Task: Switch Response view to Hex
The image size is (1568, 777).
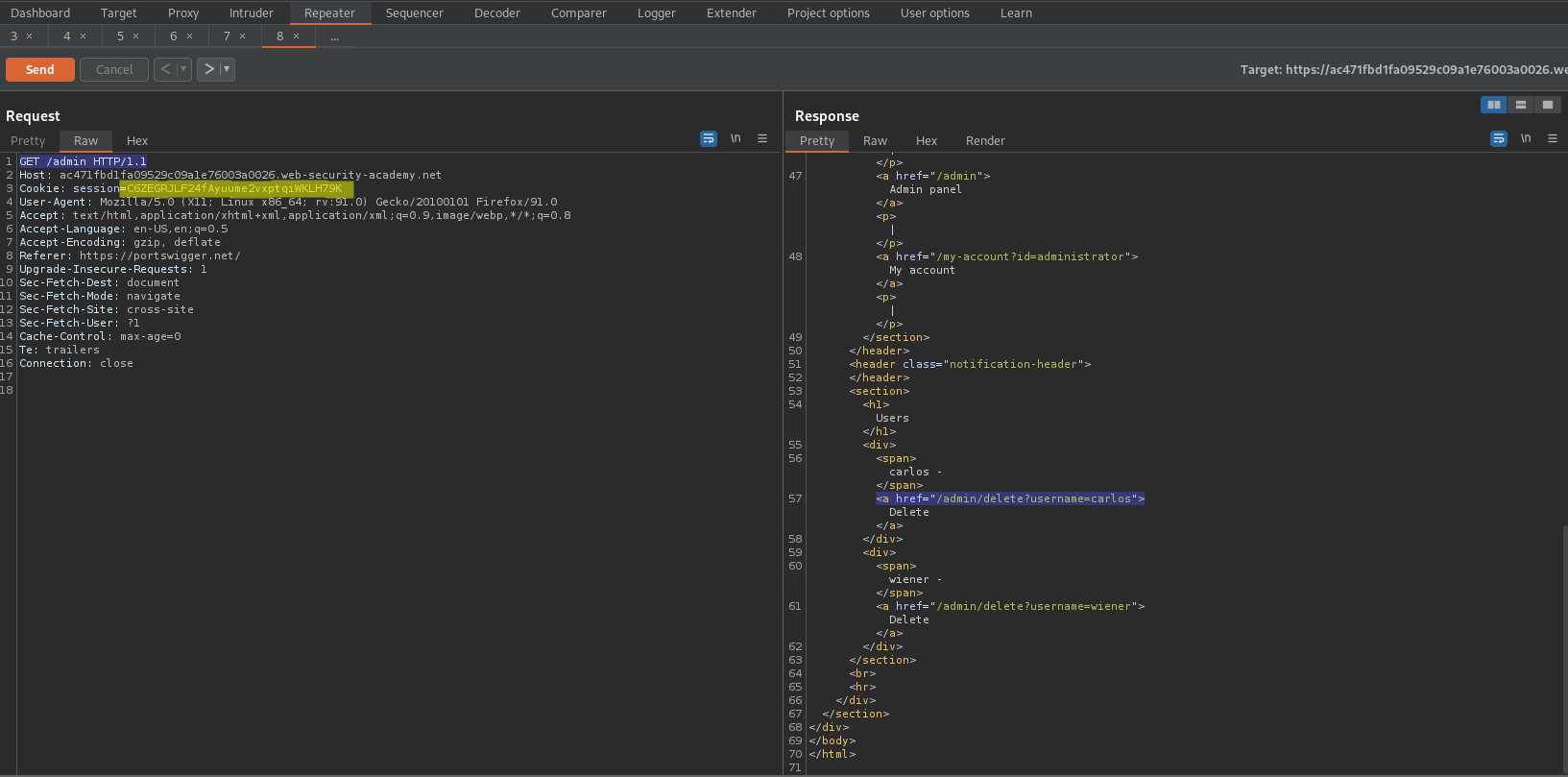Action: point(927,140)
